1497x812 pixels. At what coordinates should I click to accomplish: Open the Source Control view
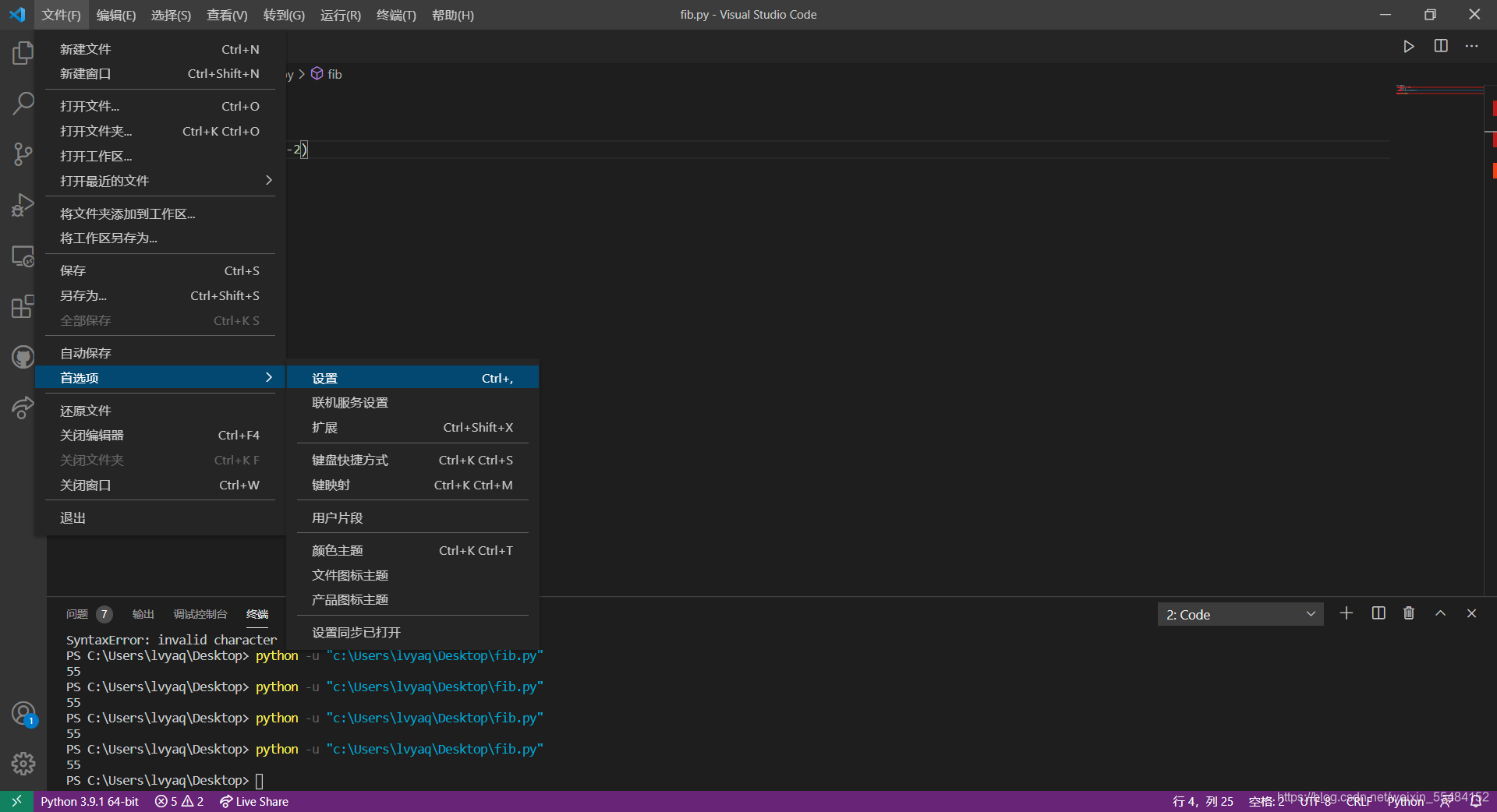coord(23,154)
